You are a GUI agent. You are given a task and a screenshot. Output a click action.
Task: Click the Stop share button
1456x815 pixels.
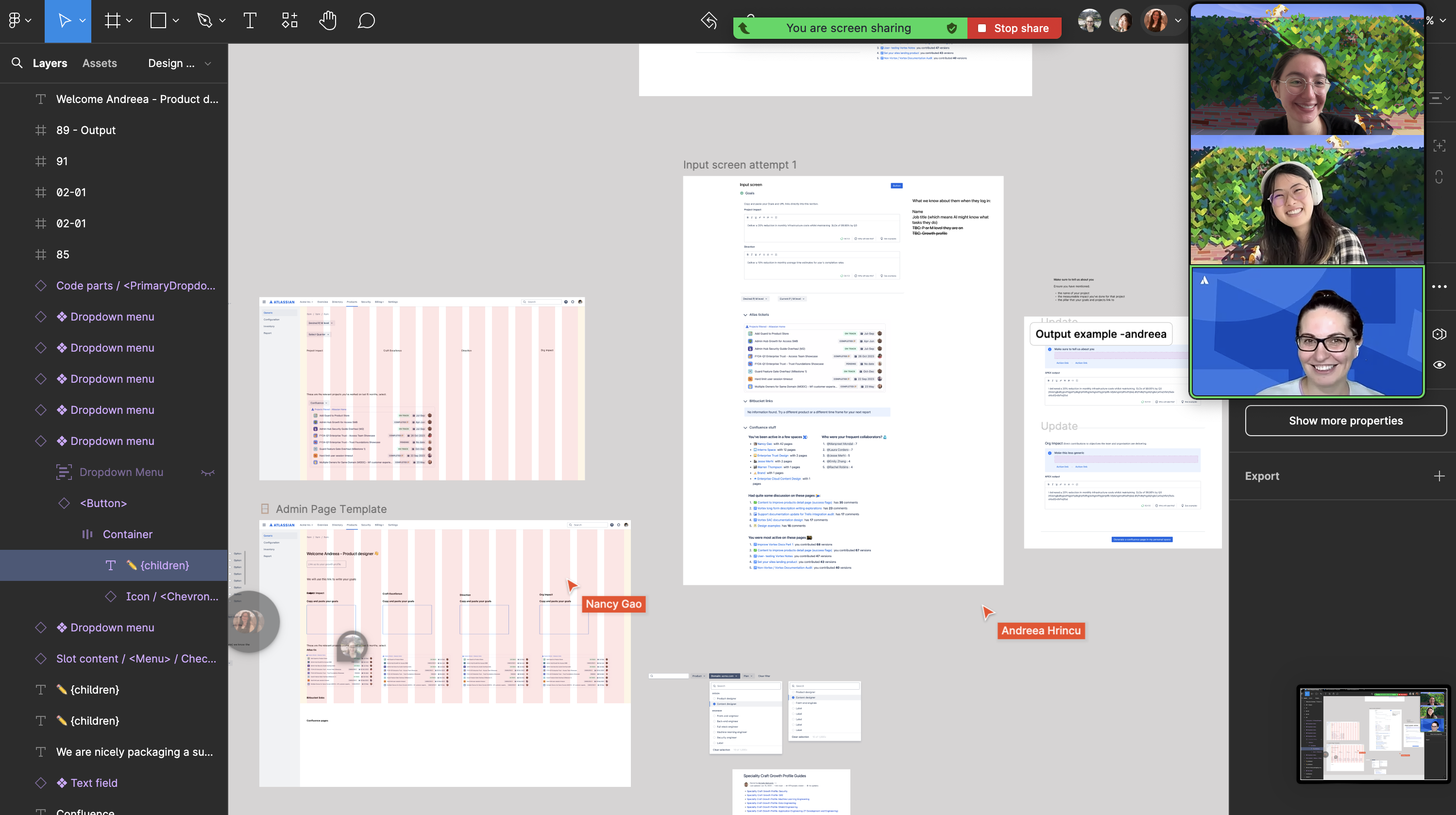tap(1014, 28)
